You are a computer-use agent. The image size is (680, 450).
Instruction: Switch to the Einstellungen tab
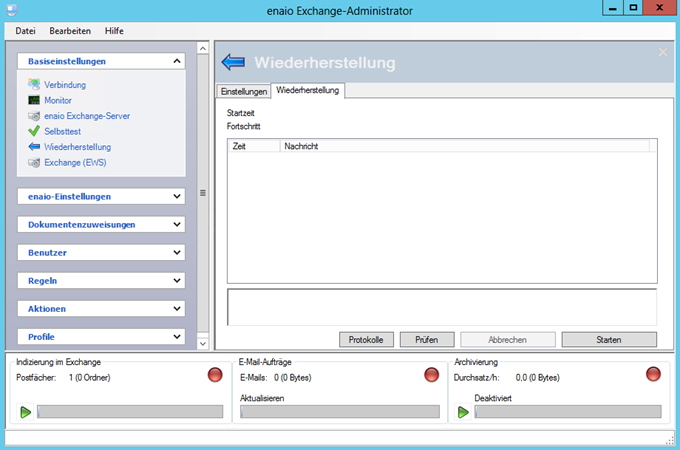click(x=244, y=91)
